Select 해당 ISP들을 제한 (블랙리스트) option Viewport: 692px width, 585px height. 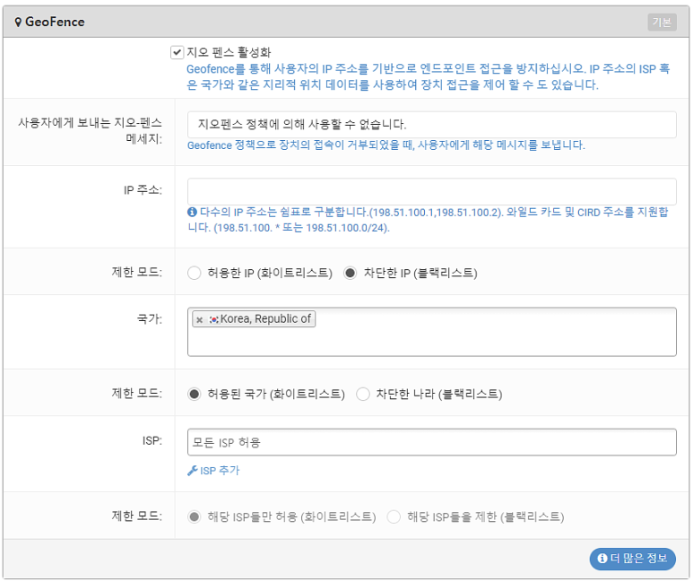[x=393, y=517]
